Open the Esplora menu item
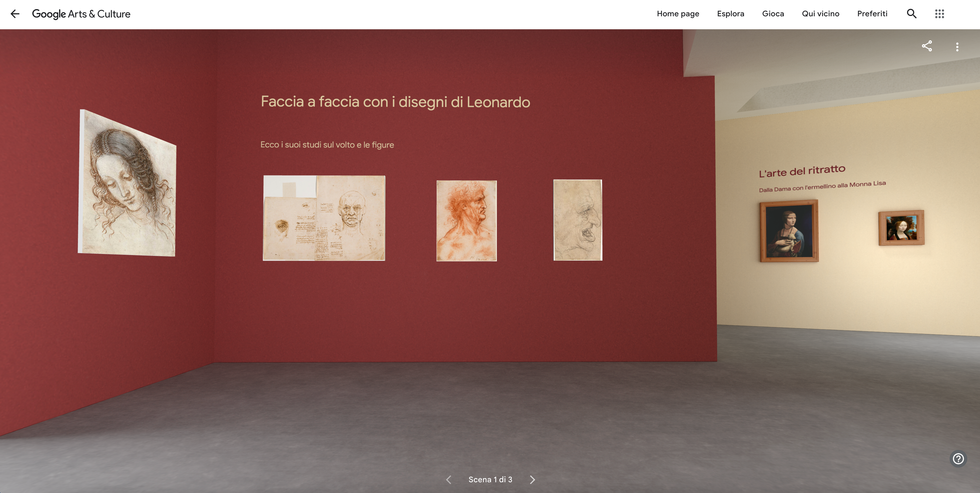This screenshot has width=980, height=493. coord(731,14)
